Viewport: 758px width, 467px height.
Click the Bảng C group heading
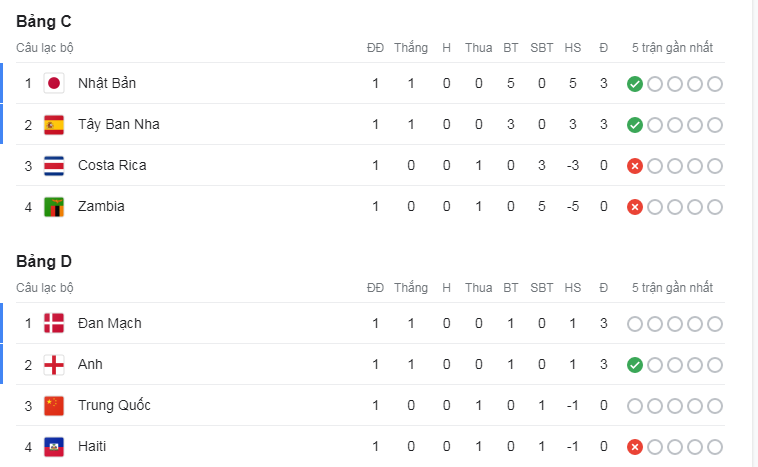tap(44, 21)
